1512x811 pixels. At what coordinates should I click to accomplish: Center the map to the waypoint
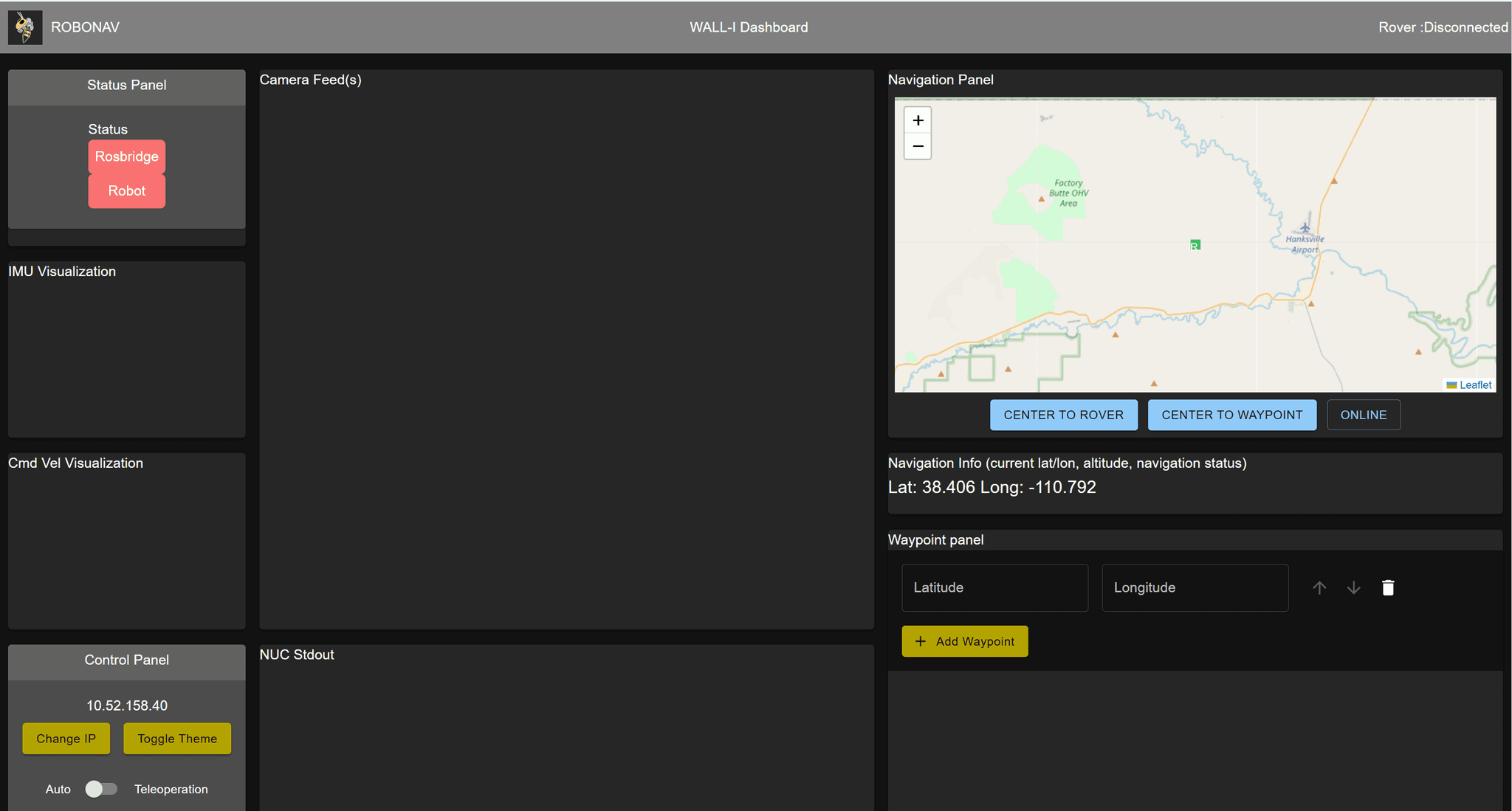pyautogui.click(x=1231, y=414)
